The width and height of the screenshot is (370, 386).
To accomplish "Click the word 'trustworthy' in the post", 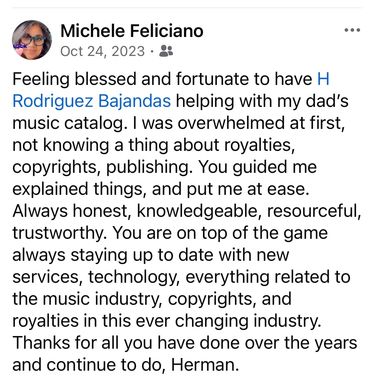I will click(x=58, y=233).
